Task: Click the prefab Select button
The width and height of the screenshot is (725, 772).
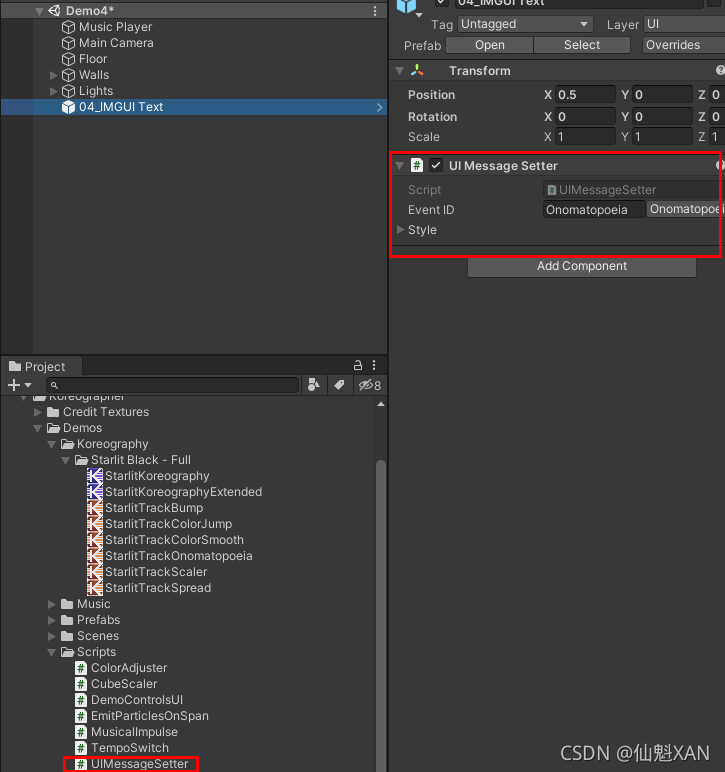Action: (582, 45)
